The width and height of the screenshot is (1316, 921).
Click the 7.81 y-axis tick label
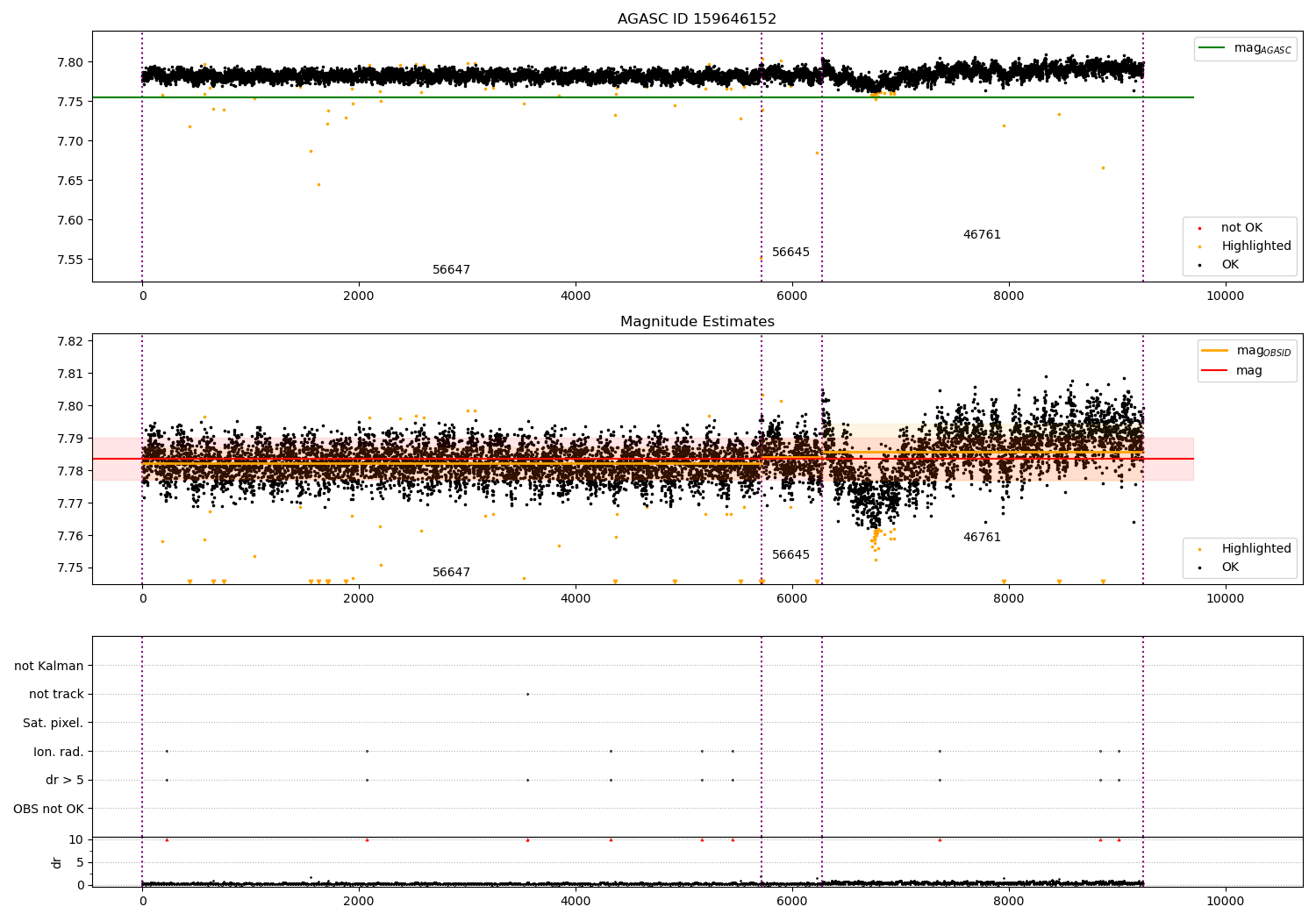tap(70, 374)
